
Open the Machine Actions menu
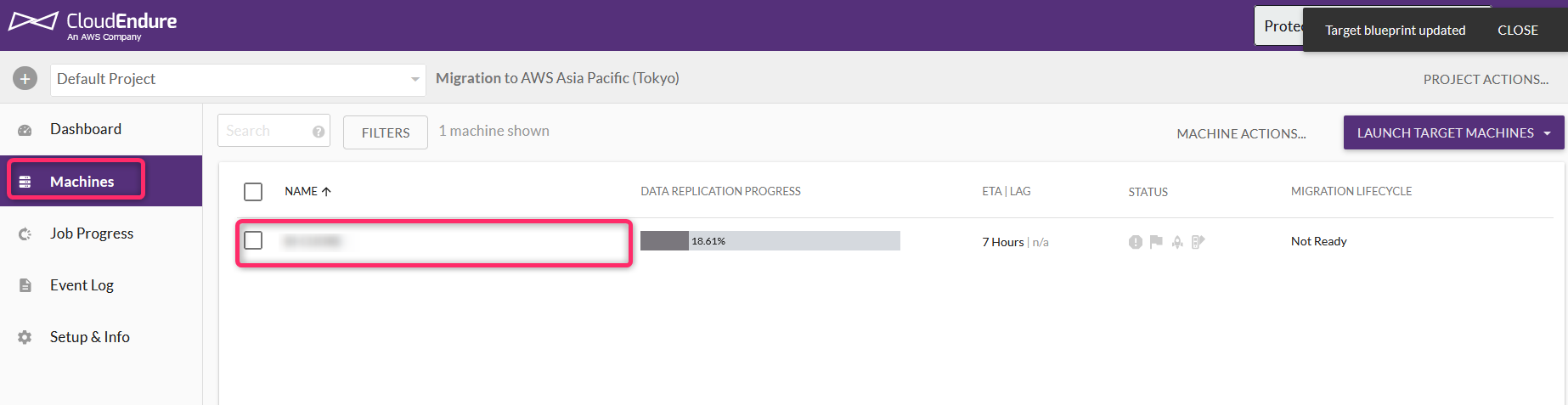click(x=1241, y=133)
